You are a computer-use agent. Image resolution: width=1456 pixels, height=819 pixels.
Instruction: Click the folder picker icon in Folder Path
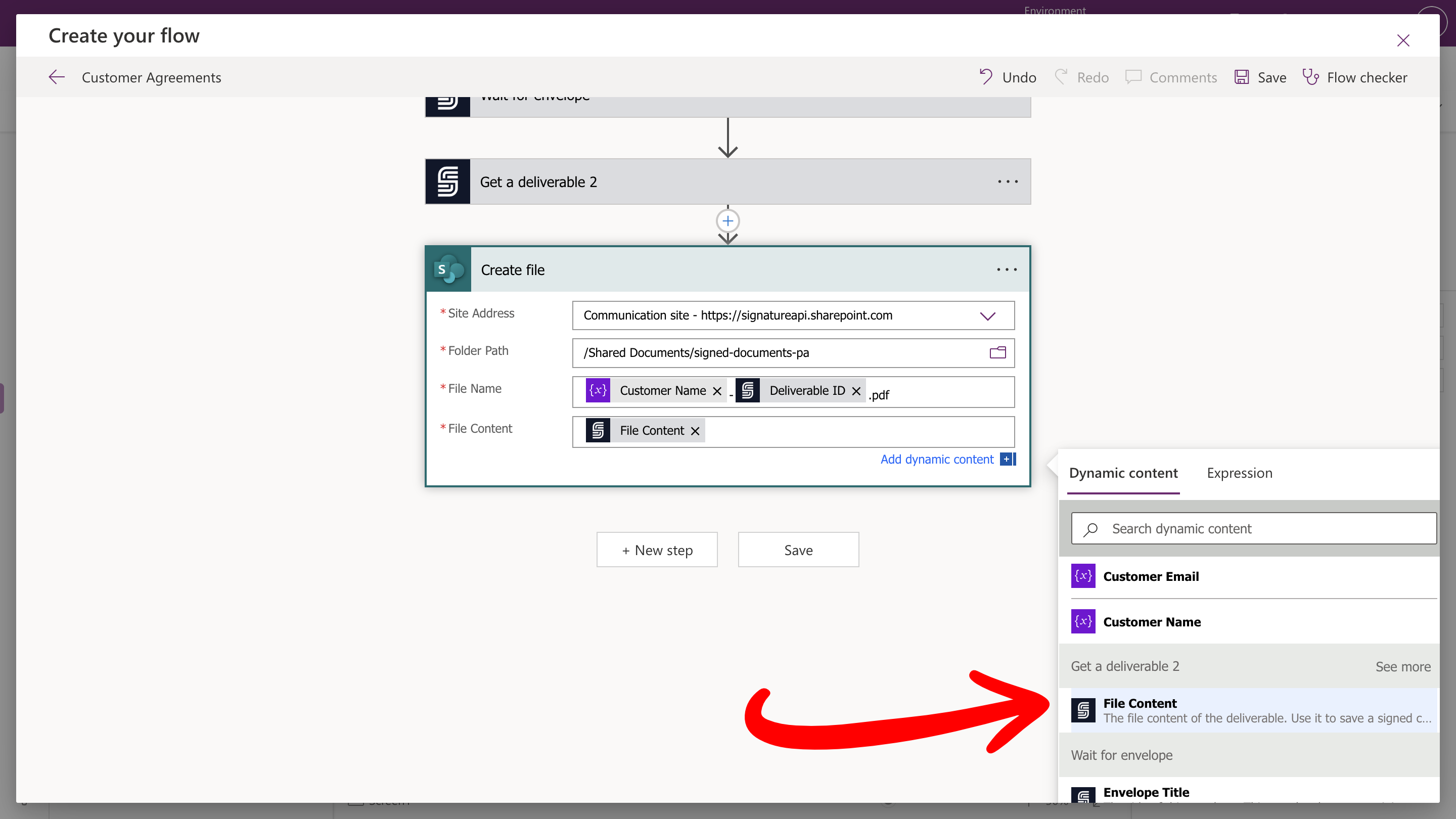click(x=997, y=353)
